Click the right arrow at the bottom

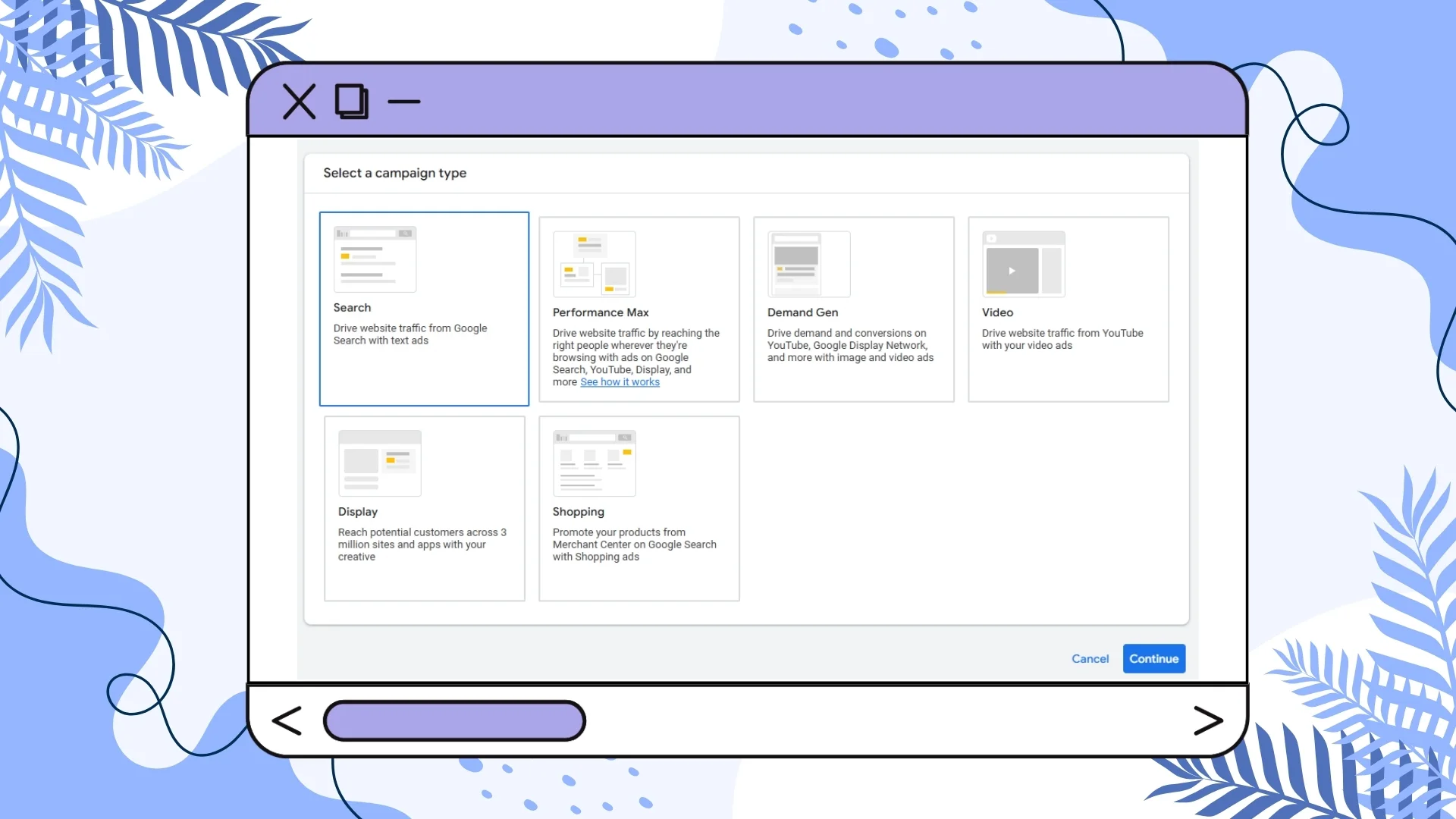pyautogui.click(x=1208, y=720)
